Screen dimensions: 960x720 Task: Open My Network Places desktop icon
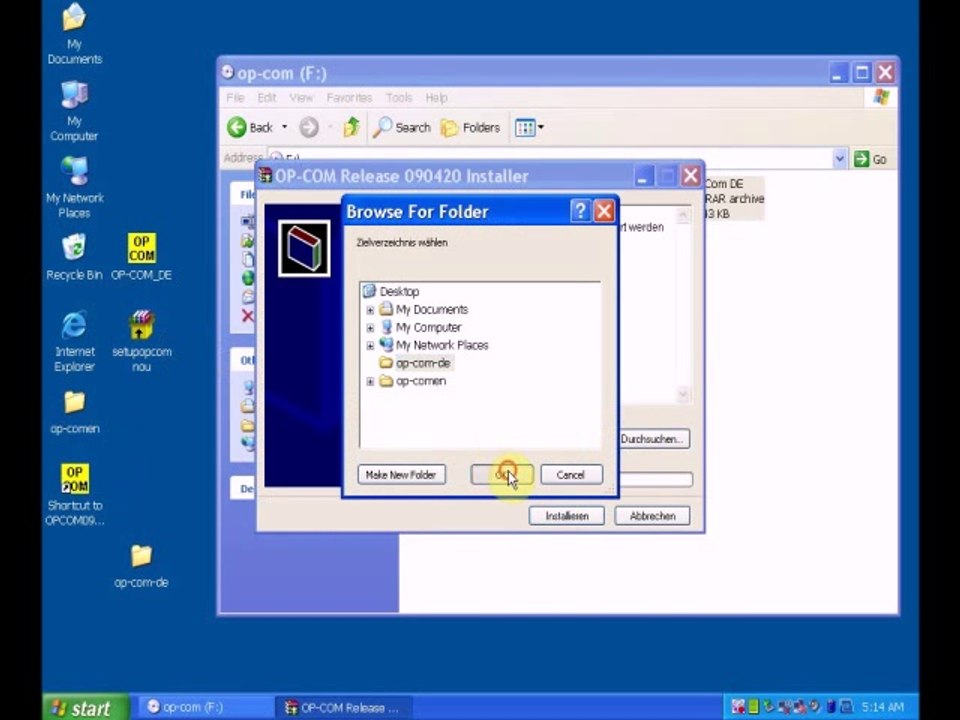[74, 187]
